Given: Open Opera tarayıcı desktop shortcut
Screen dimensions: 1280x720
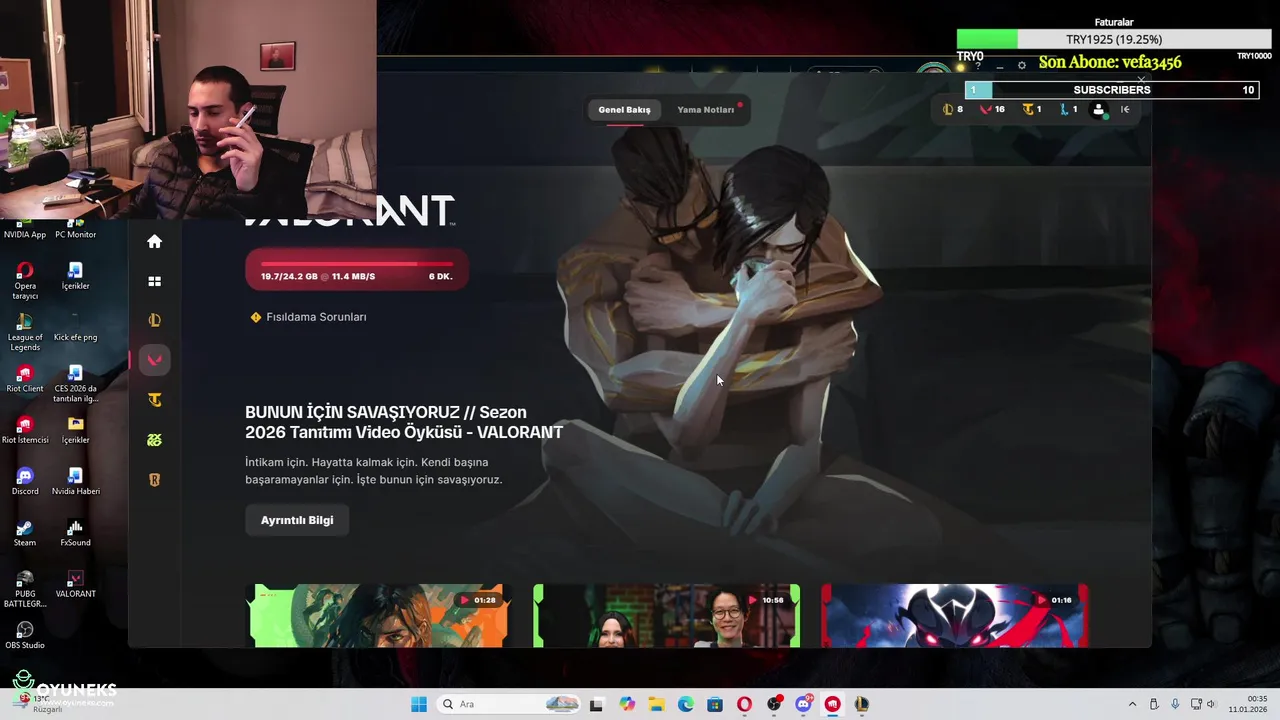Looking at the screenshot, I should tap(25, 280).
